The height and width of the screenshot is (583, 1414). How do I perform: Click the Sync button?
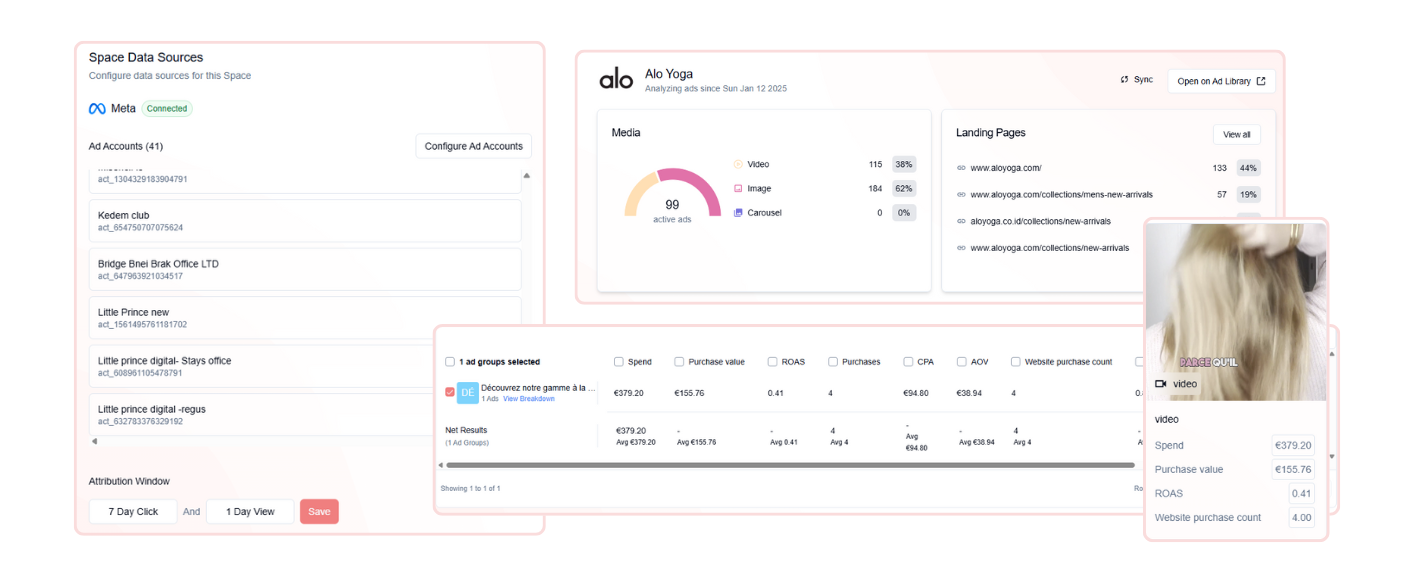[x=1137, y=80]
